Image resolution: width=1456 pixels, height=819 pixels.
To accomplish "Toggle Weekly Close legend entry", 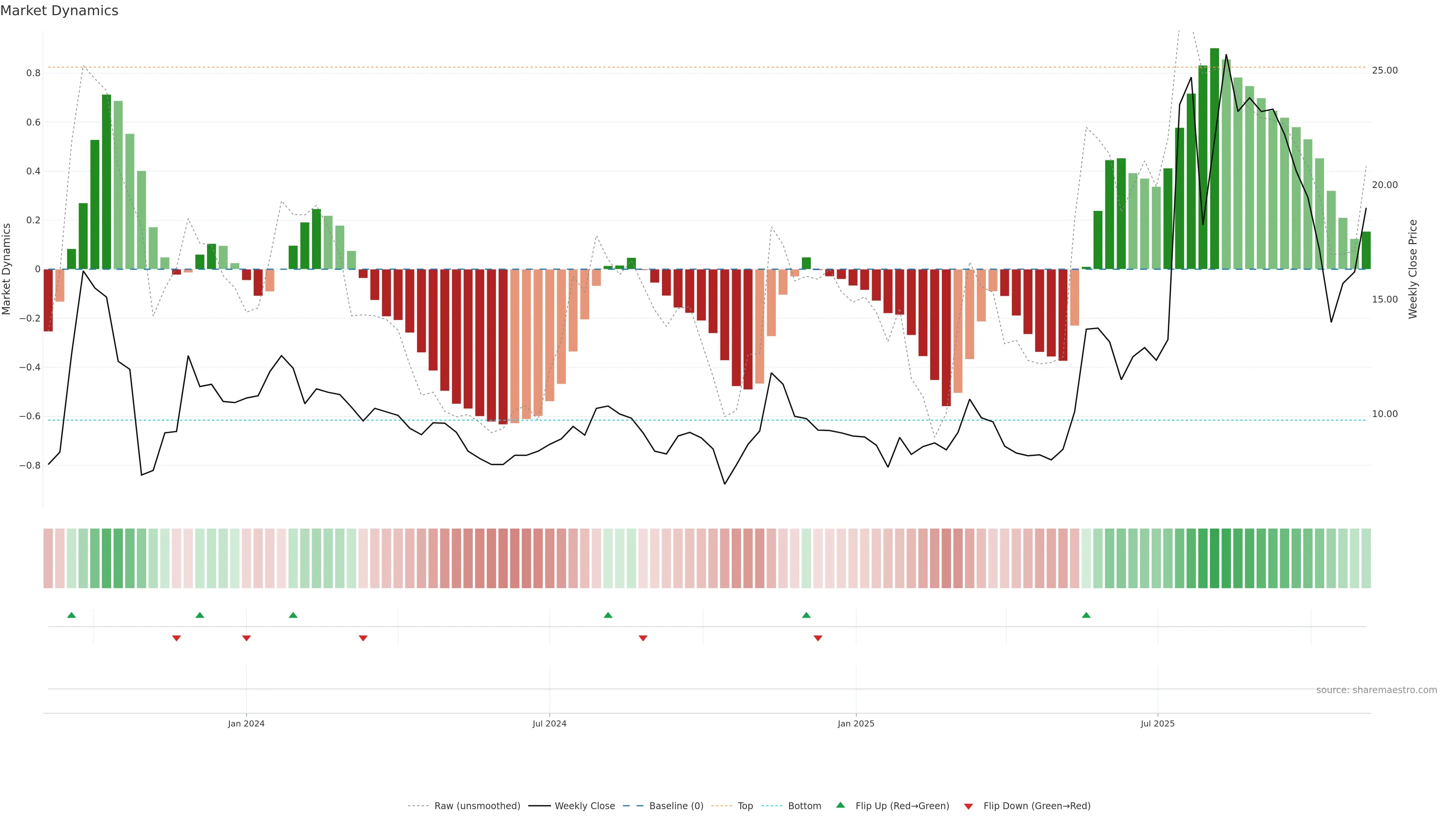I will [x=584, y=806].
